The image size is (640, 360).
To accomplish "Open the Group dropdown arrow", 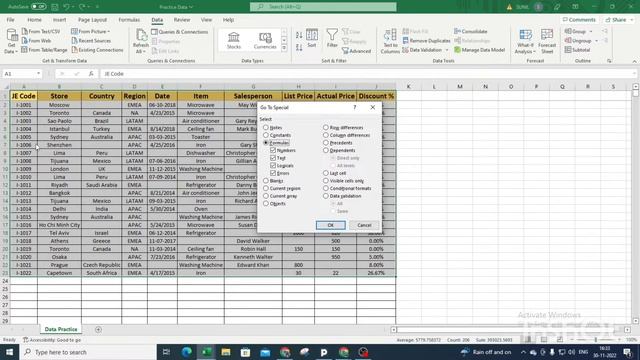I will [591, 31].
